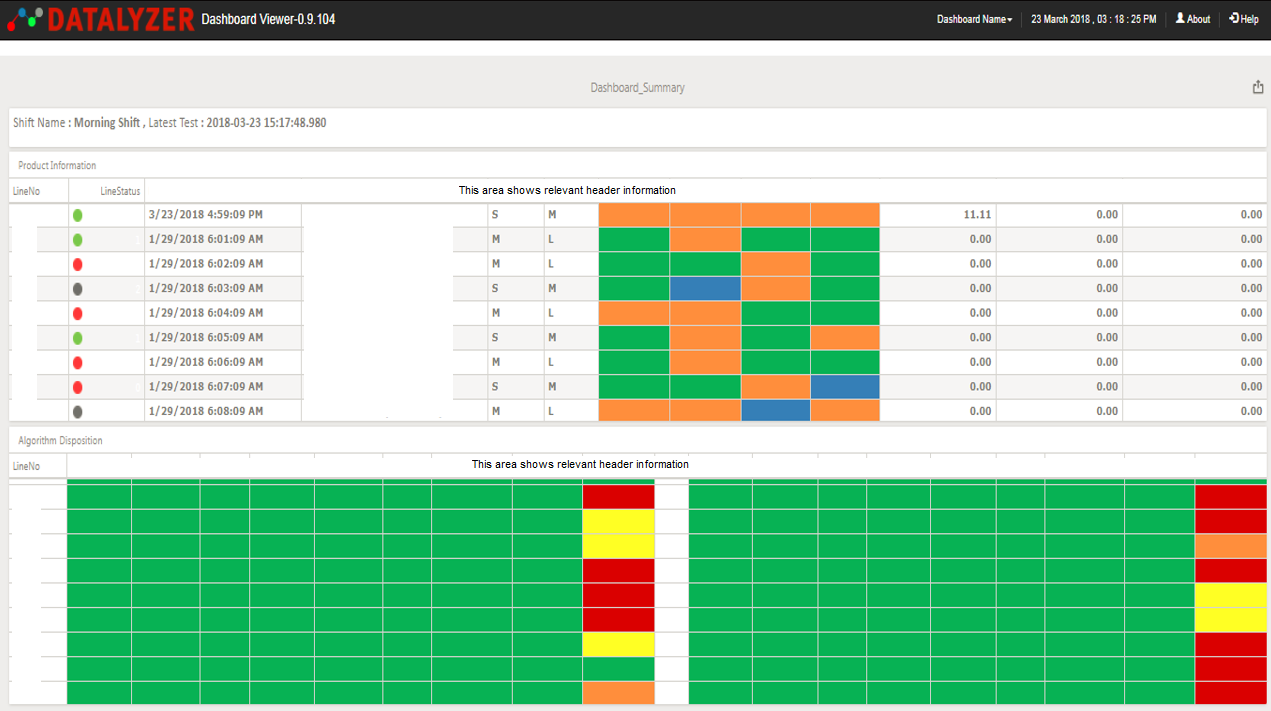Click the Algorithm Disposition panel title
This screenshot has width=1271, height=711.
[60, 441]
